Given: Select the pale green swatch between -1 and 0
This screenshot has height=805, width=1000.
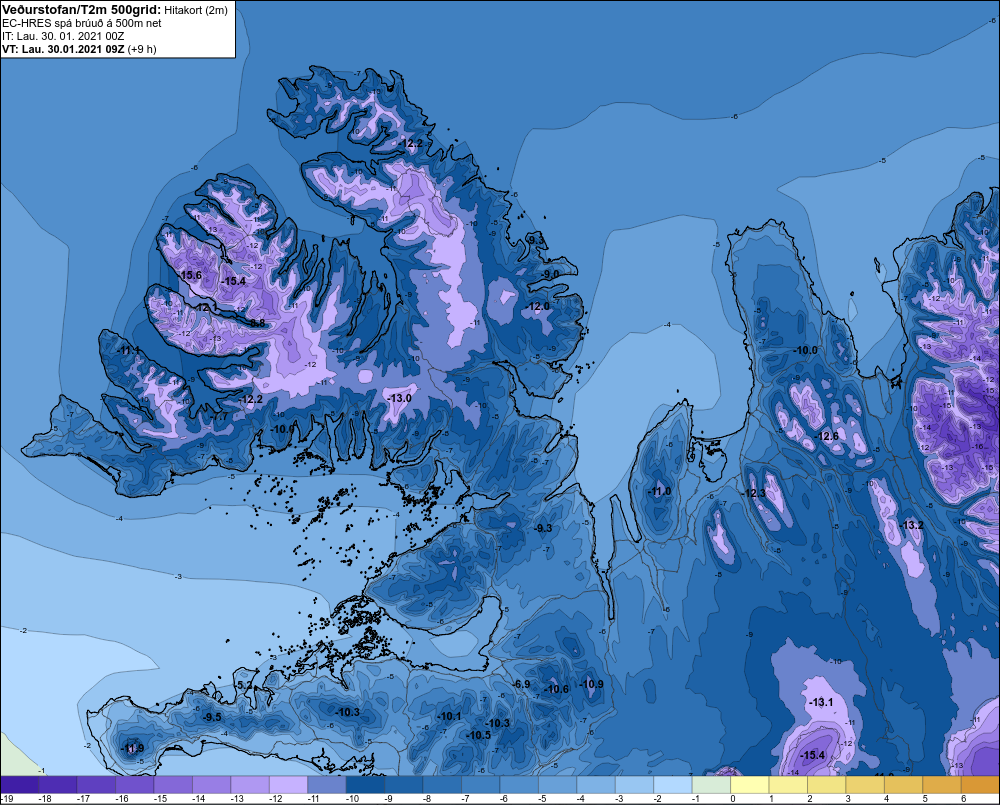Looking at the screenshot, I should [711, 785].
